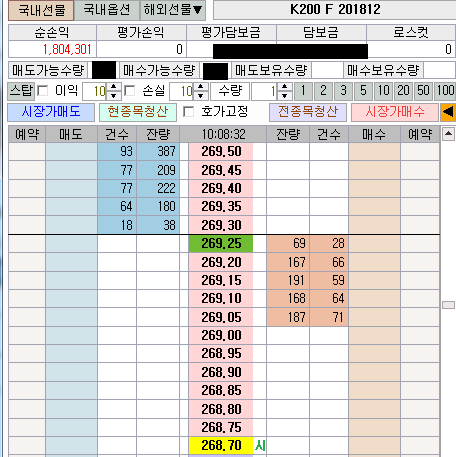The image size is (456, 457).
Task: Switch to the 국내옵션 tab
Action: 107,10
